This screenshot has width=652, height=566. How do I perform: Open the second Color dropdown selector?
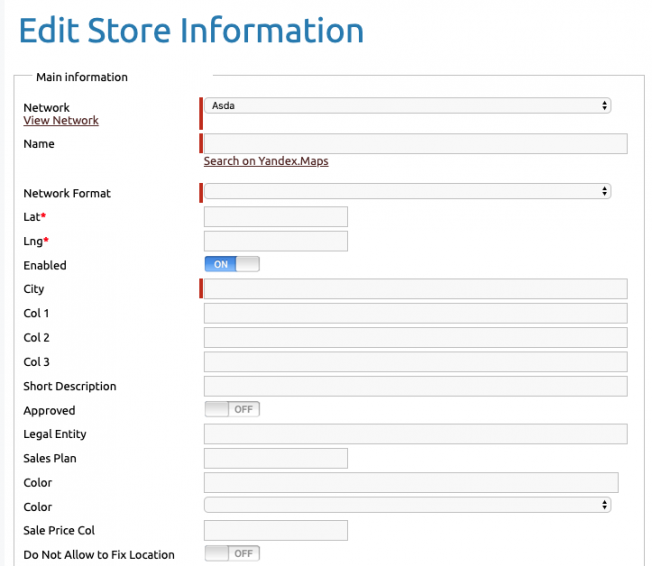(408, 505)
